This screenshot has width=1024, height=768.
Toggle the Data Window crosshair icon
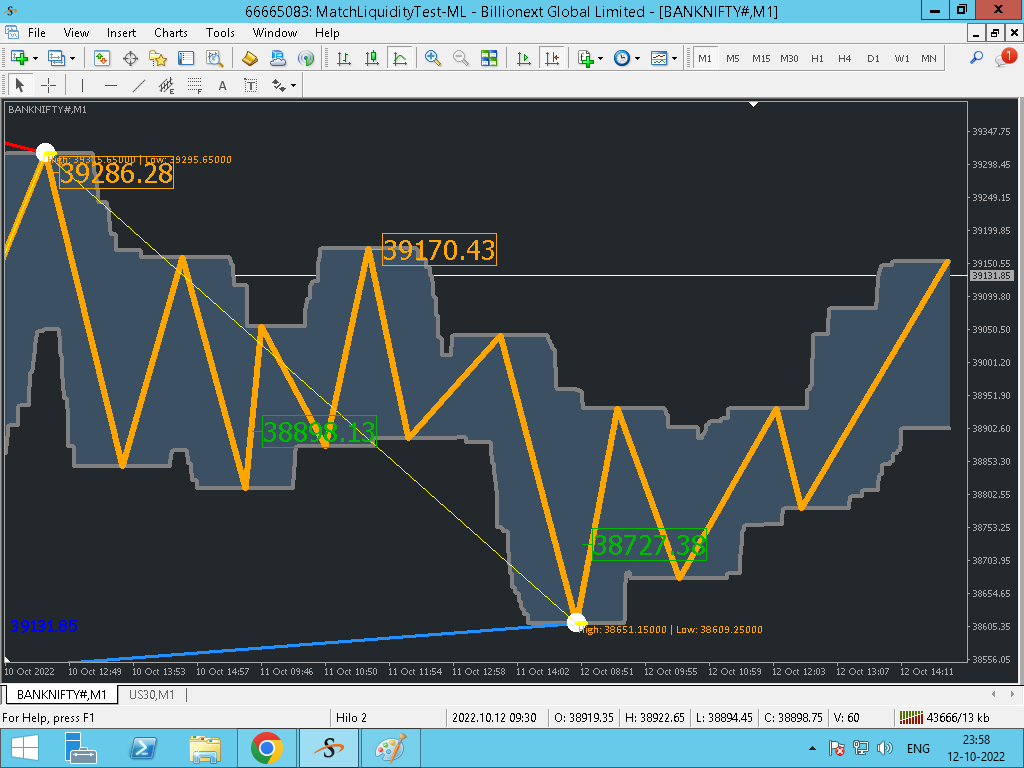[130, 58]
